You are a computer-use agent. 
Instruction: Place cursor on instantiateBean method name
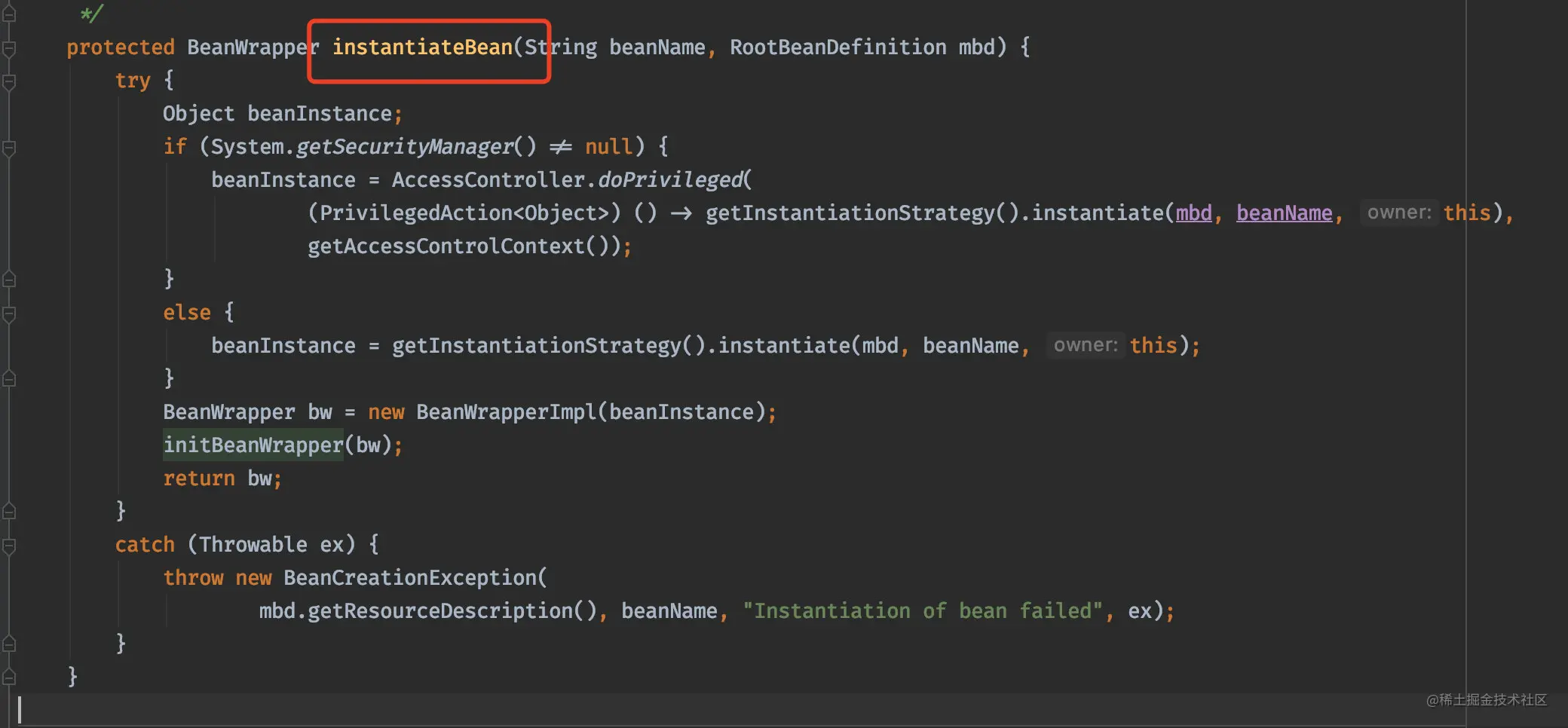tap(422, 47)
